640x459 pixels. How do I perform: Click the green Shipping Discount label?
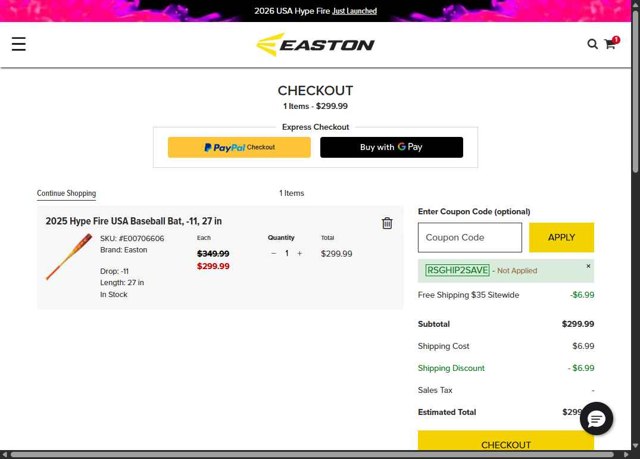pyautogui.click(x=451, y=368)
